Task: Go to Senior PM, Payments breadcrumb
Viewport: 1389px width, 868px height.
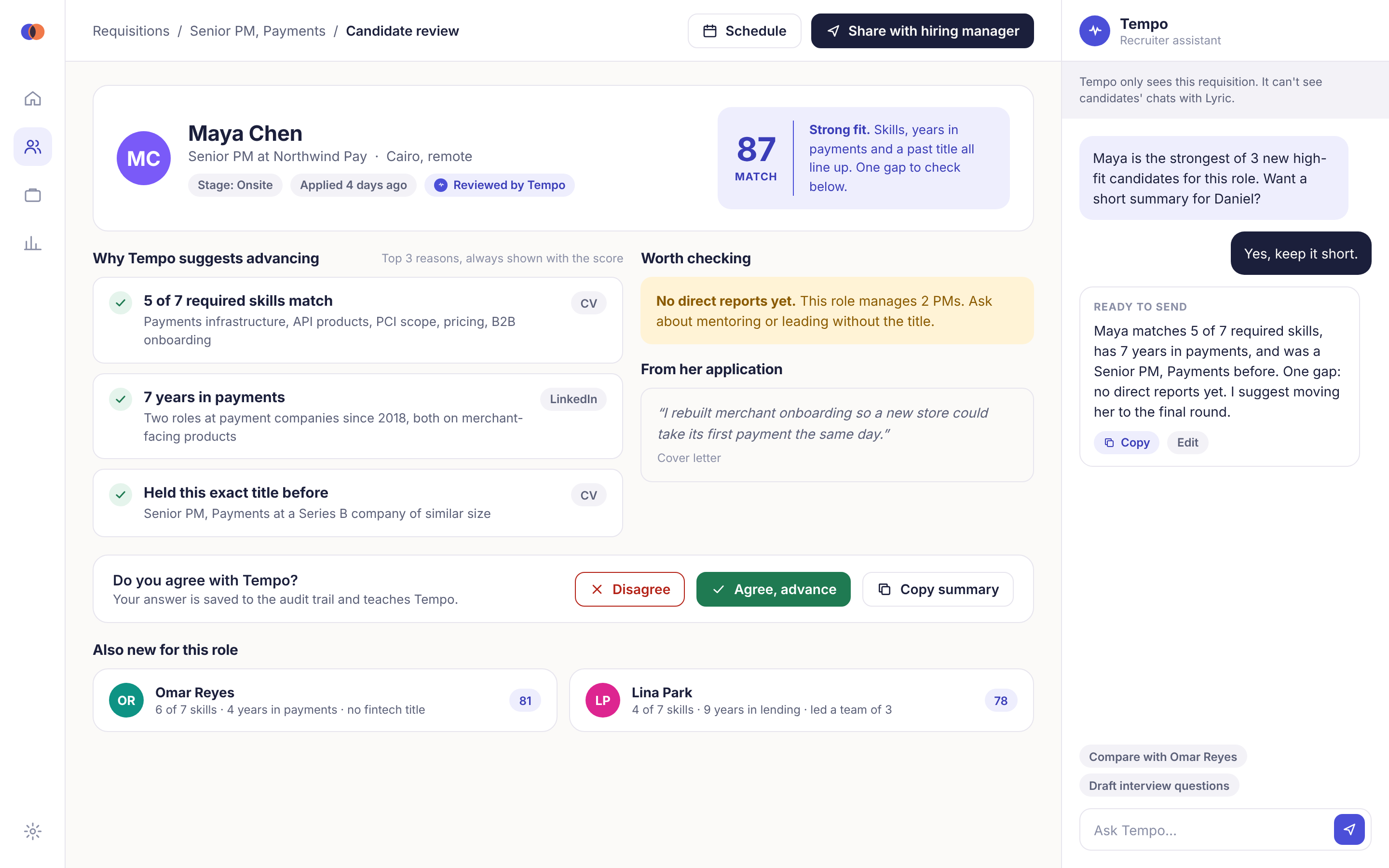Action: click(257, 31)
